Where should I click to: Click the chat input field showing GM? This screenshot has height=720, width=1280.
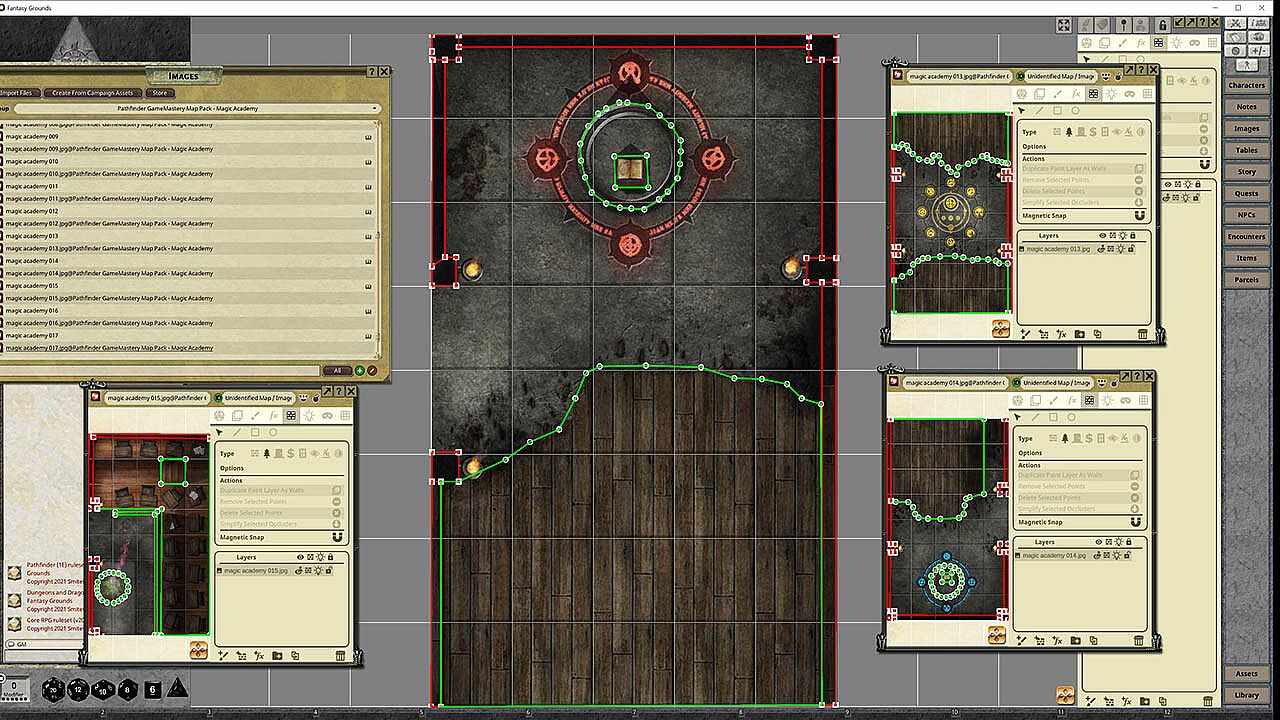[44, 644]
